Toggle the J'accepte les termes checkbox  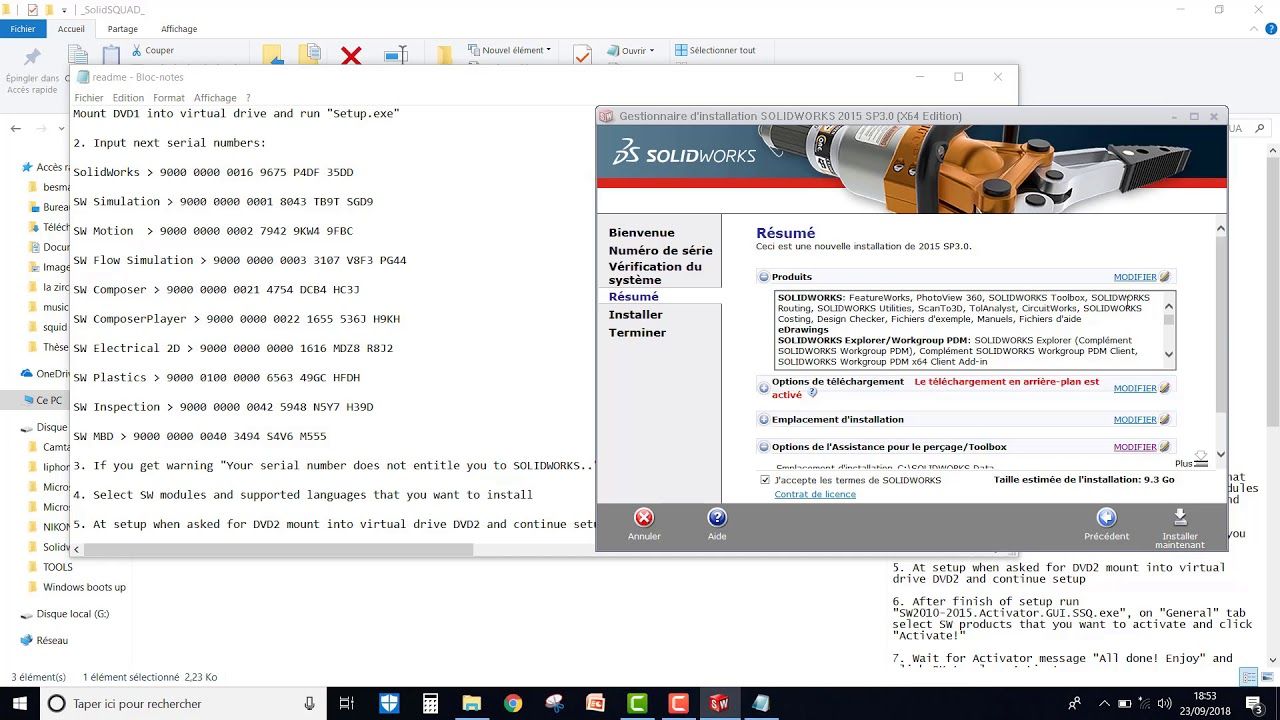[765, 480]
